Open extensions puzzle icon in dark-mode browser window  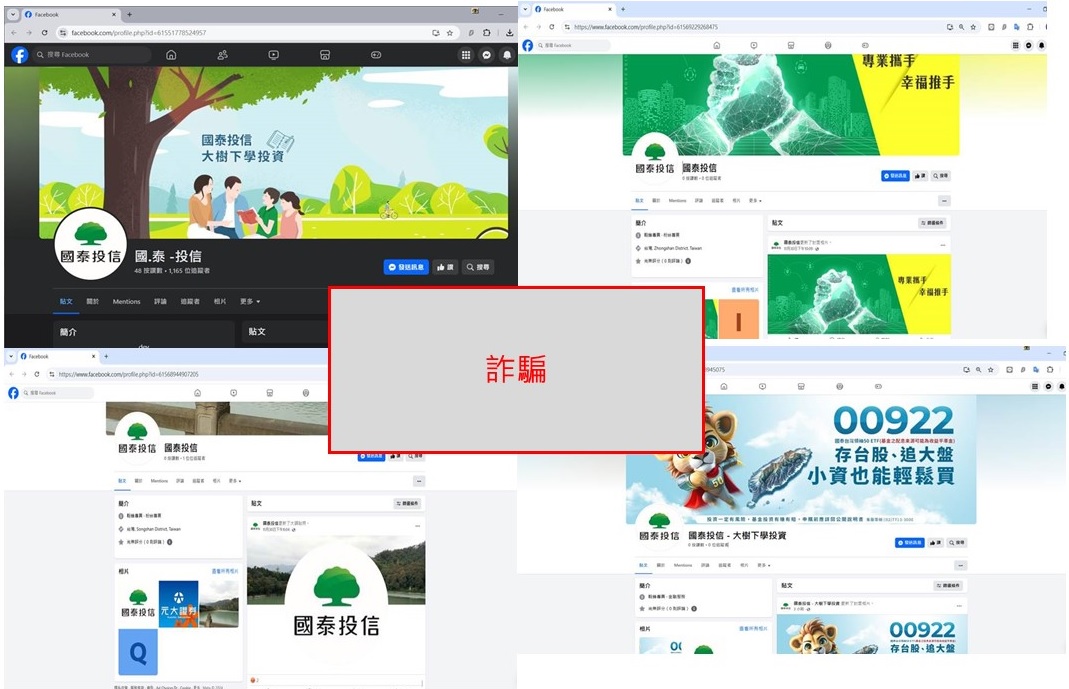(486, 32)
